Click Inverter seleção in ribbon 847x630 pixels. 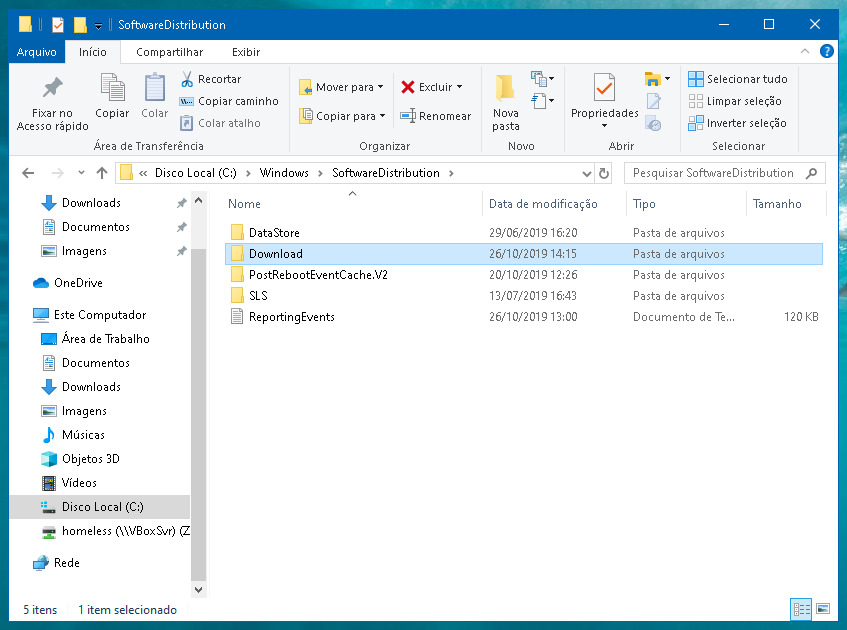click(x=737, y=123)
